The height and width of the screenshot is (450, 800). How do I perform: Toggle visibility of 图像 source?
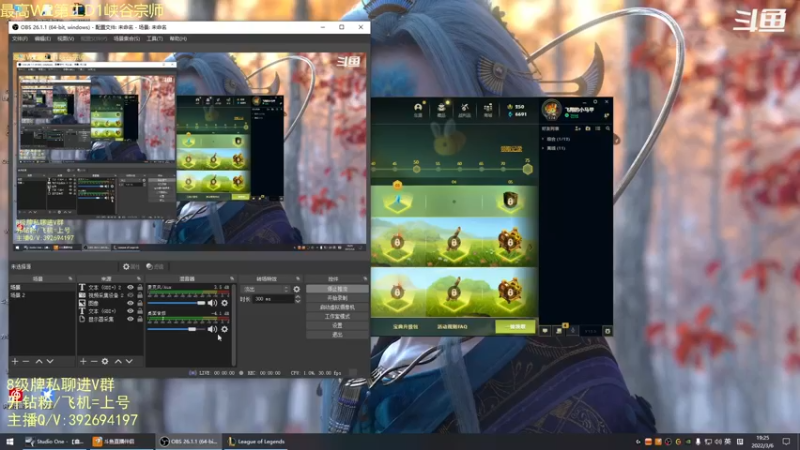[x=130, y=303]
